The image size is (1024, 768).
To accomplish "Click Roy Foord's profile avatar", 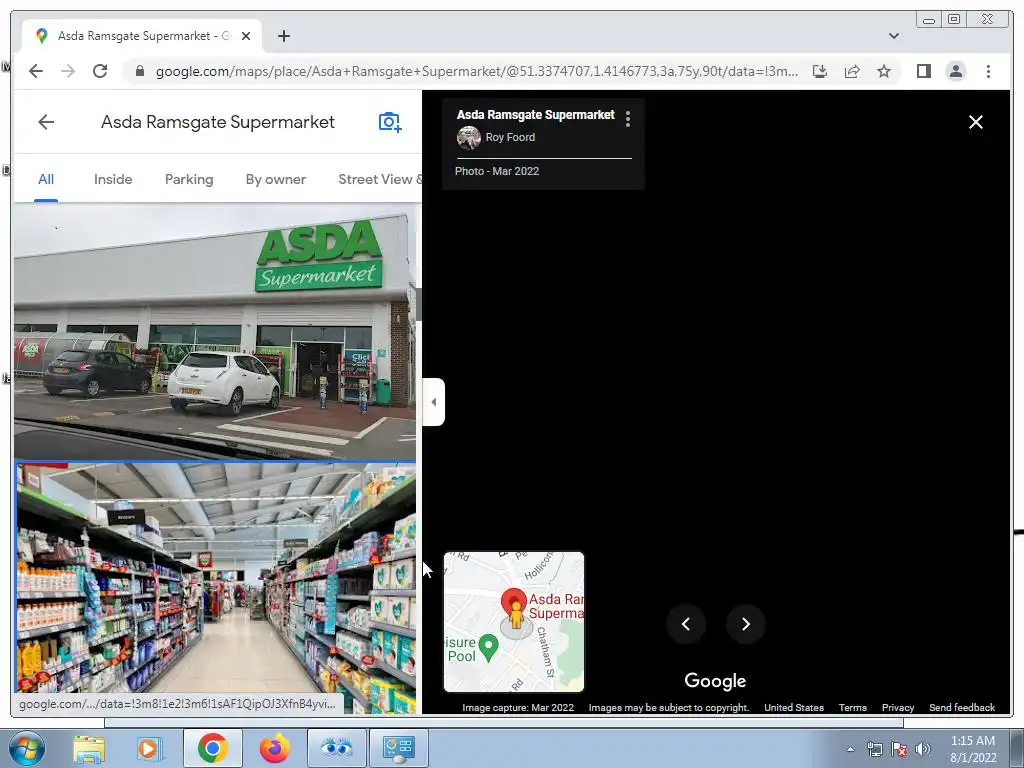I will (x=468, y=137).
